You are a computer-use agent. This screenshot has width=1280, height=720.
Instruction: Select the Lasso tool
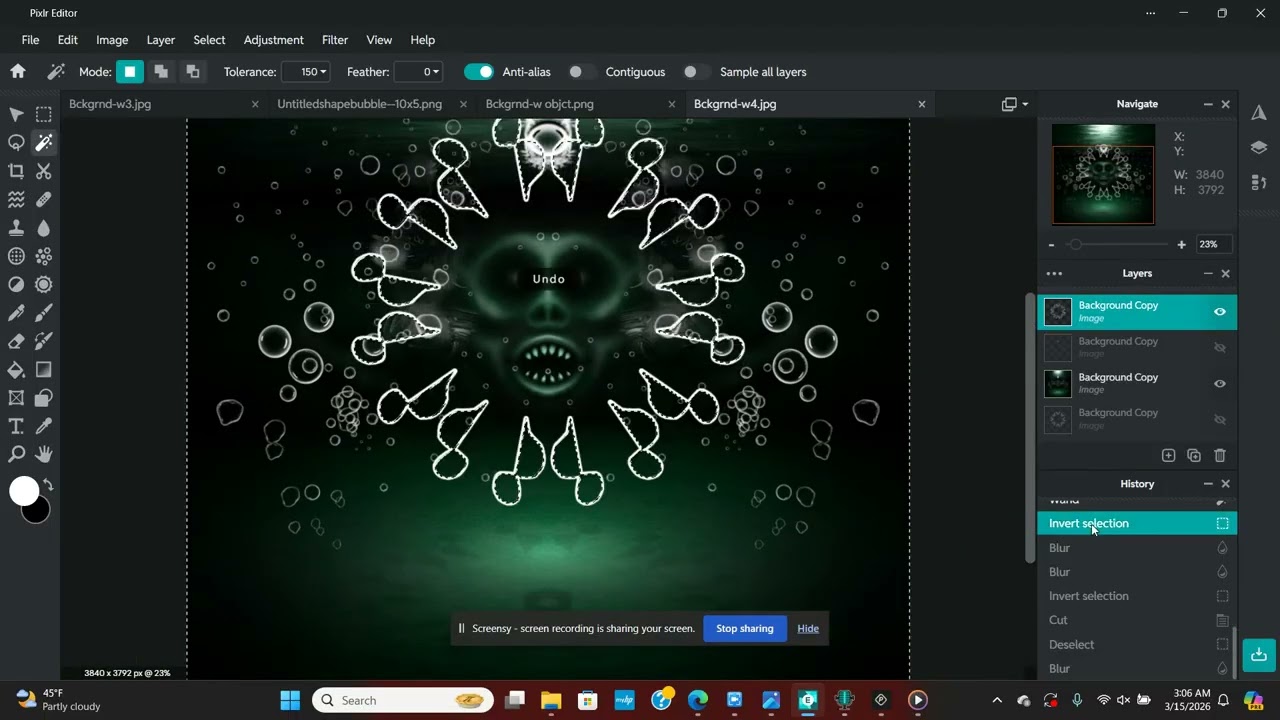click(16, 143)
